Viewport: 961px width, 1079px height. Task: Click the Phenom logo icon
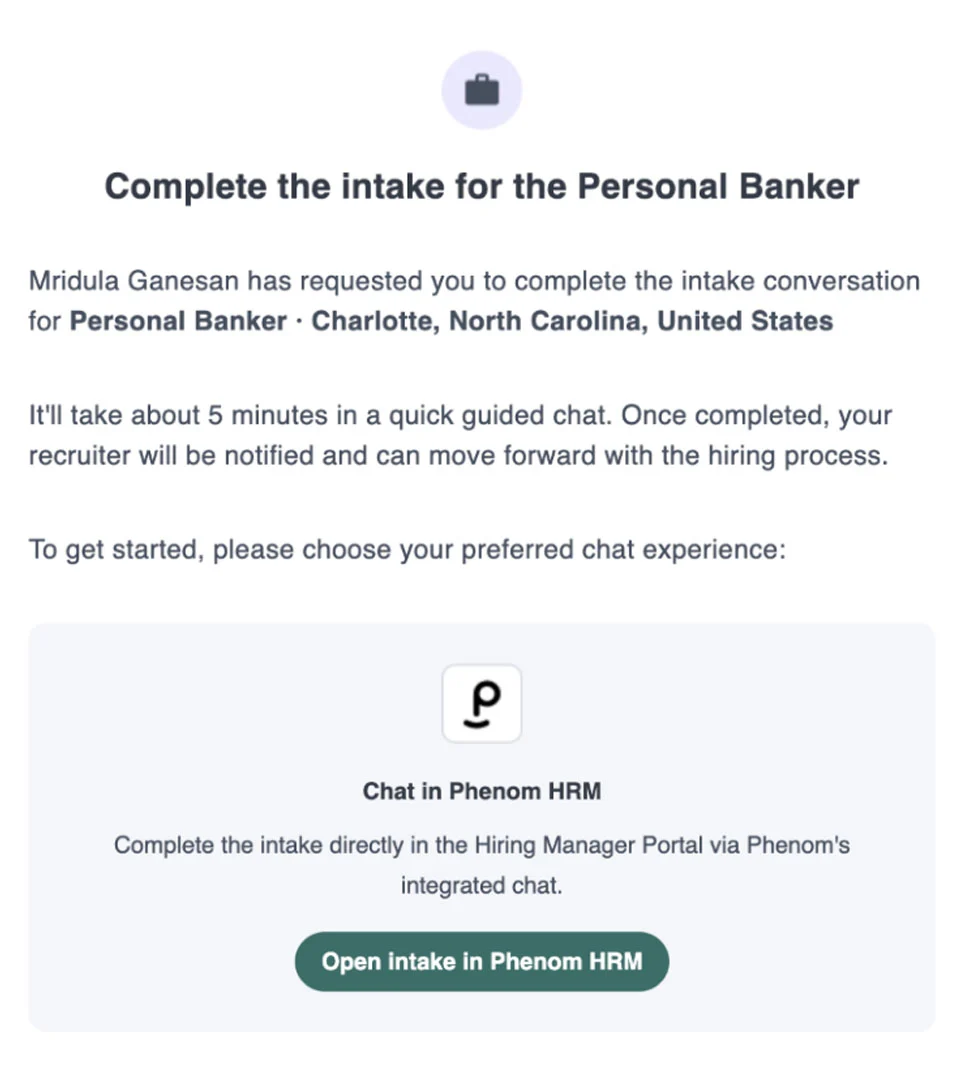(x=482, y=703)
